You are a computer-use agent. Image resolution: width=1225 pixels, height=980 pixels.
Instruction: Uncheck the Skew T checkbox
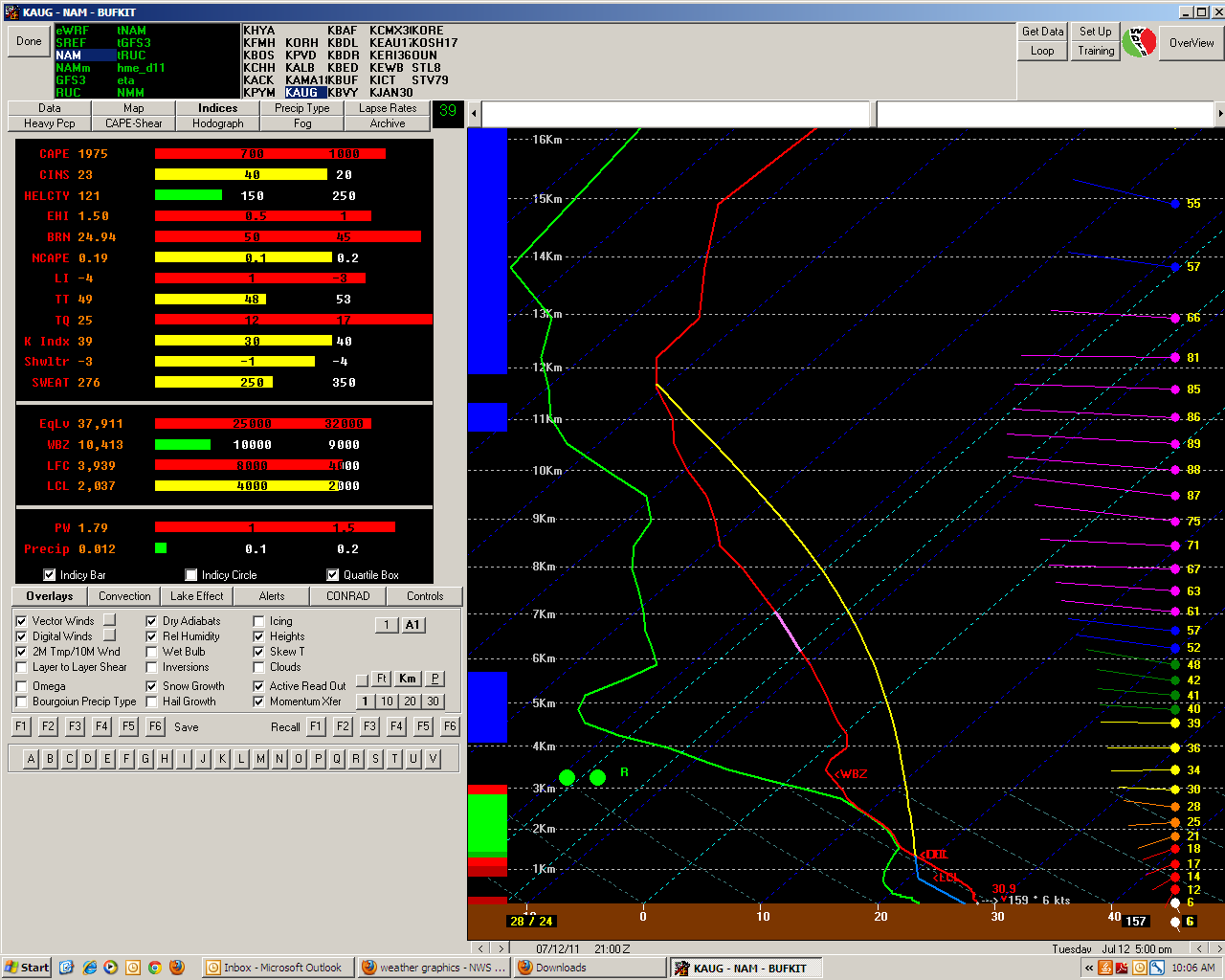coord(258,652)
